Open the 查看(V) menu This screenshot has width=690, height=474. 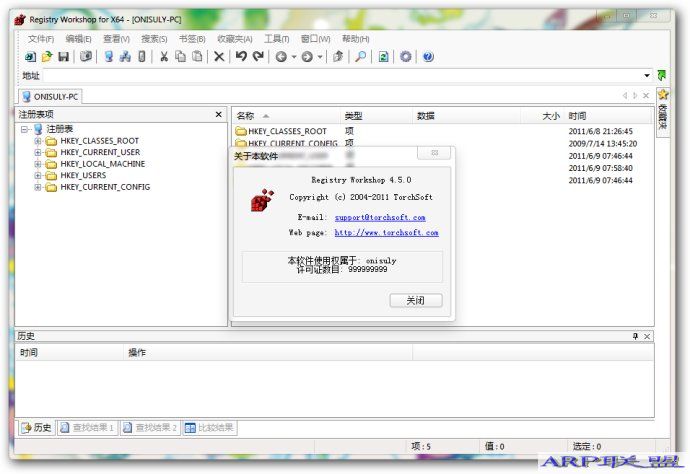(x=116, y=39)
